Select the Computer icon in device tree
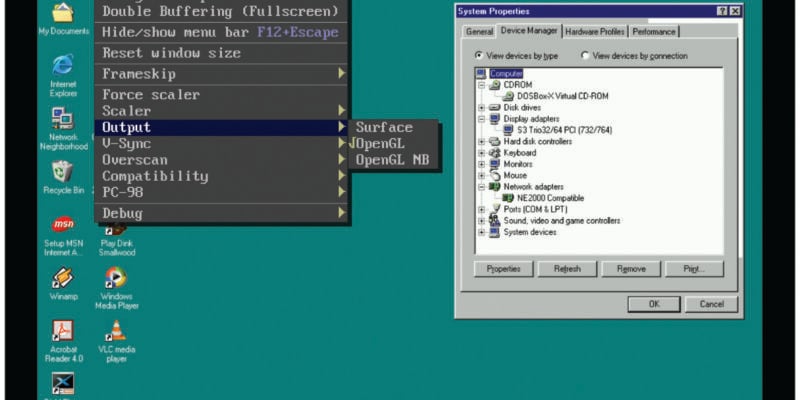The width and height of the screenshot is (800, 400). [482, 73]
